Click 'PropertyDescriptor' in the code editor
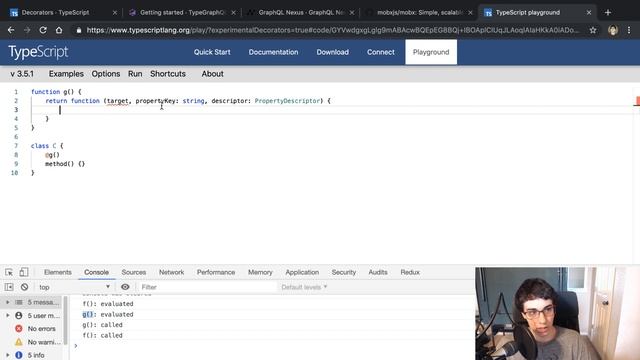This screenshot has height=360, width=640. pos(287,101)
